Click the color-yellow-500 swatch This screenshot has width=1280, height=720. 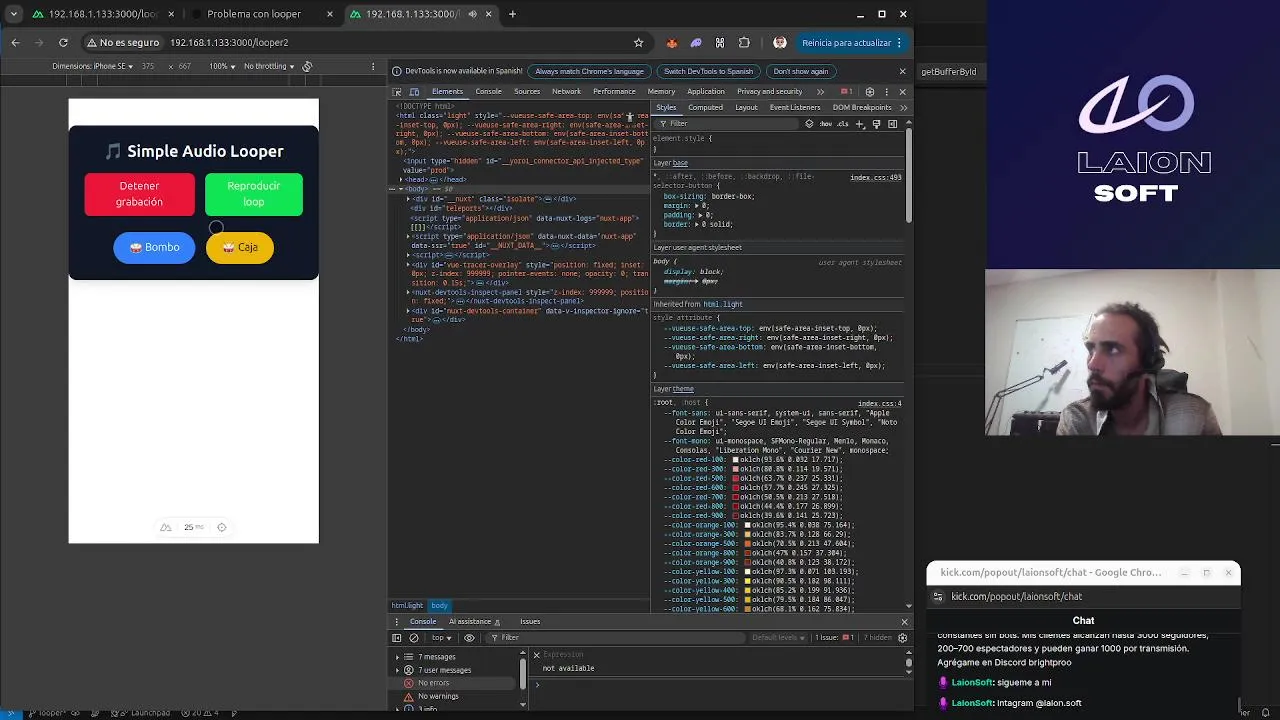(748, 599)
